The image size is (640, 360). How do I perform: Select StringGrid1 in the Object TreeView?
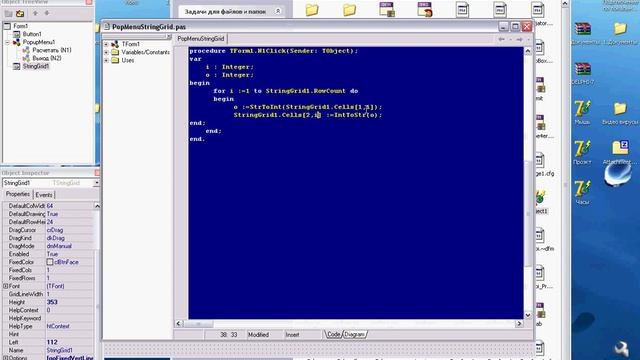(36, 66)
